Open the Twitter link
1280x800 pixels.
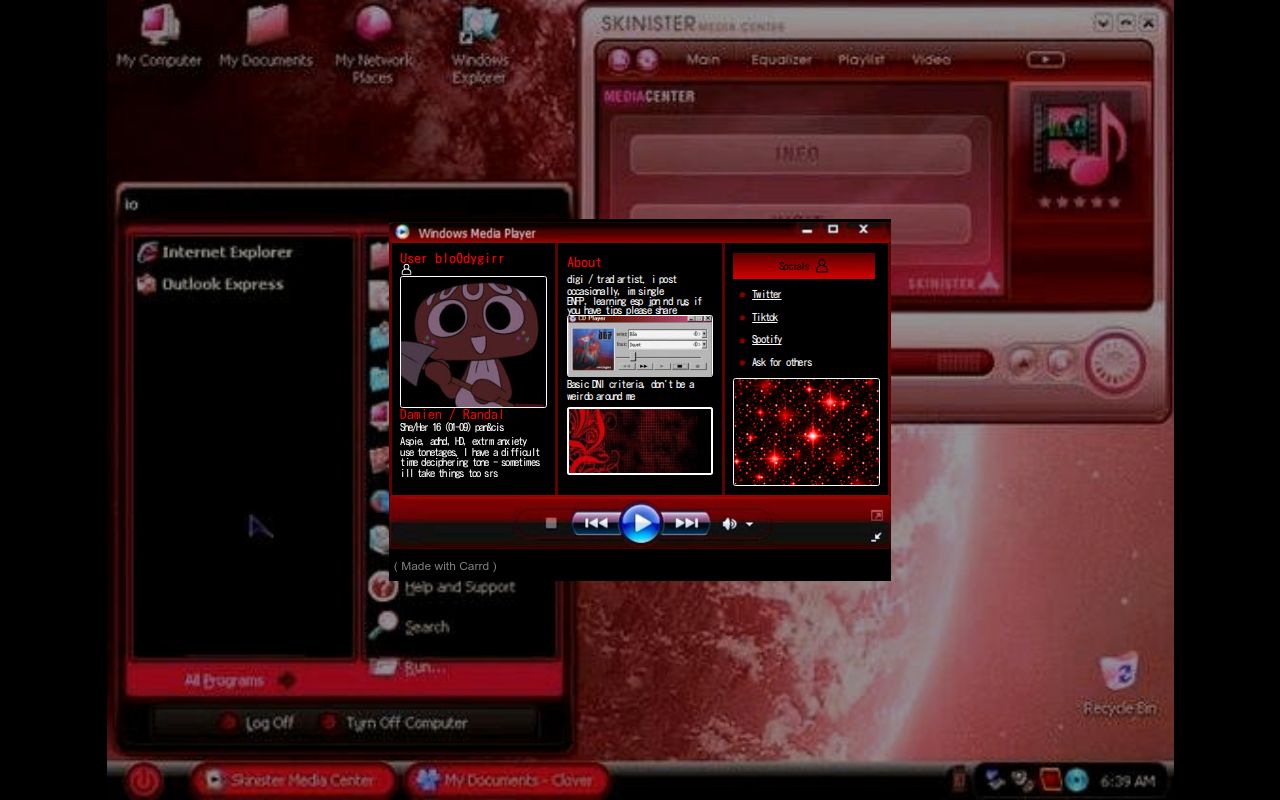pyautogui.click(x=766, y=294)
